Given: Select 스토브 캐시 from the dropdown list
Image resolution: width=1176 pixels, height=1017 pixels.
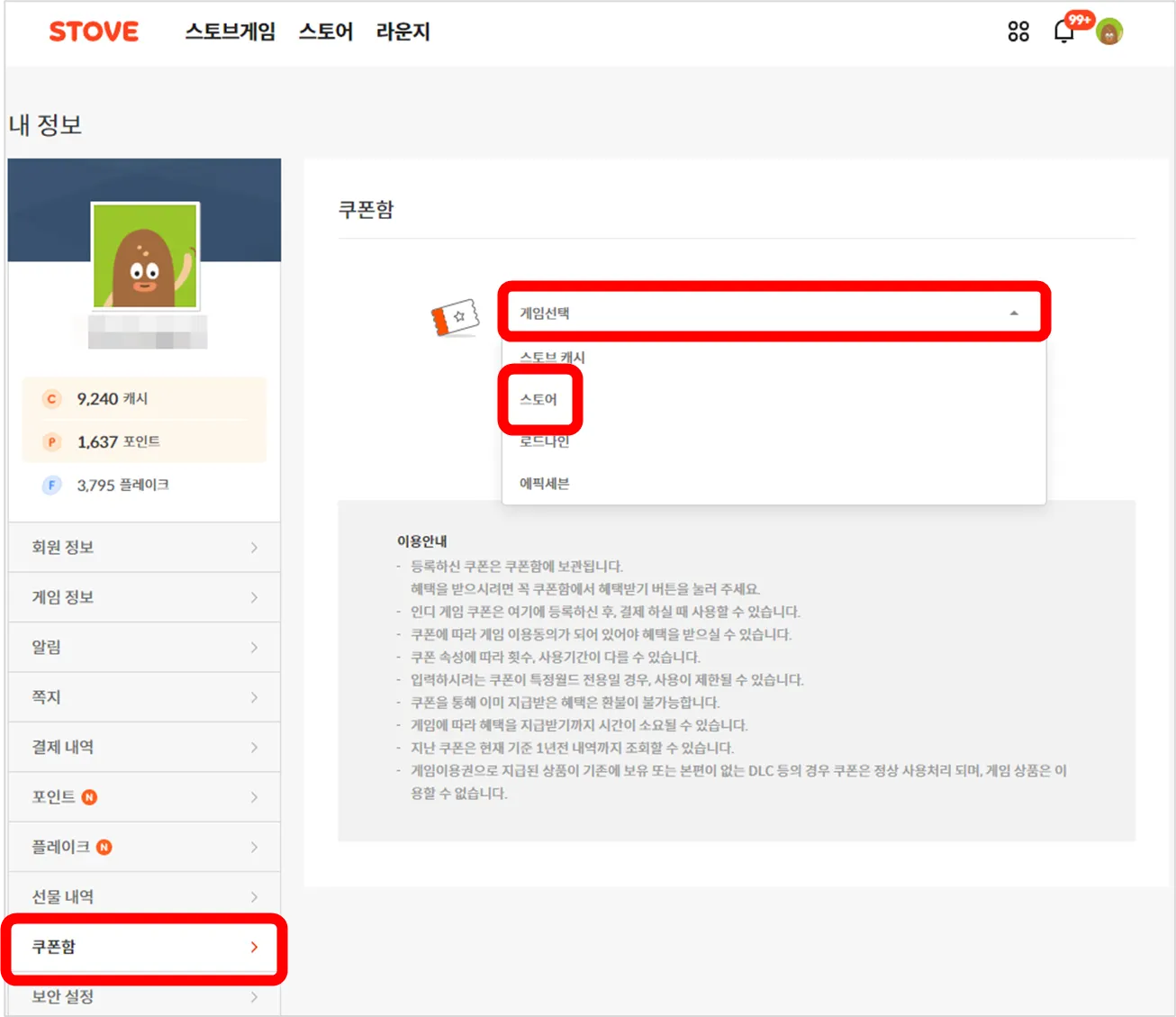Looking at the screenshot, I should (x=773, y=358).
